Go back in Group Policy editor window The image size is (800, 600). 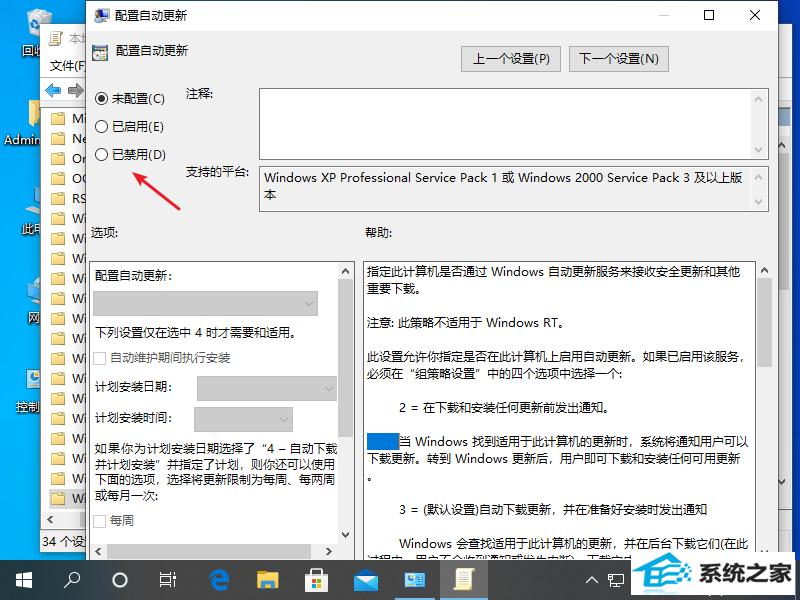tap(53, 91)
